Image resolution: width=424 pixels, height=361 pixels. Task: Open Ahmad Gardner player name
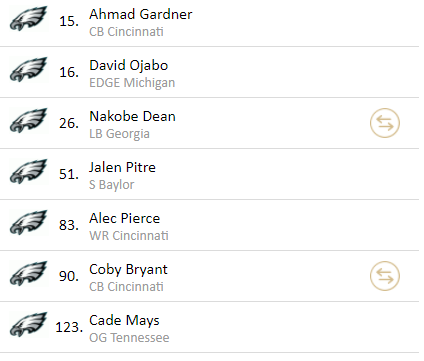tap(141, 14)
